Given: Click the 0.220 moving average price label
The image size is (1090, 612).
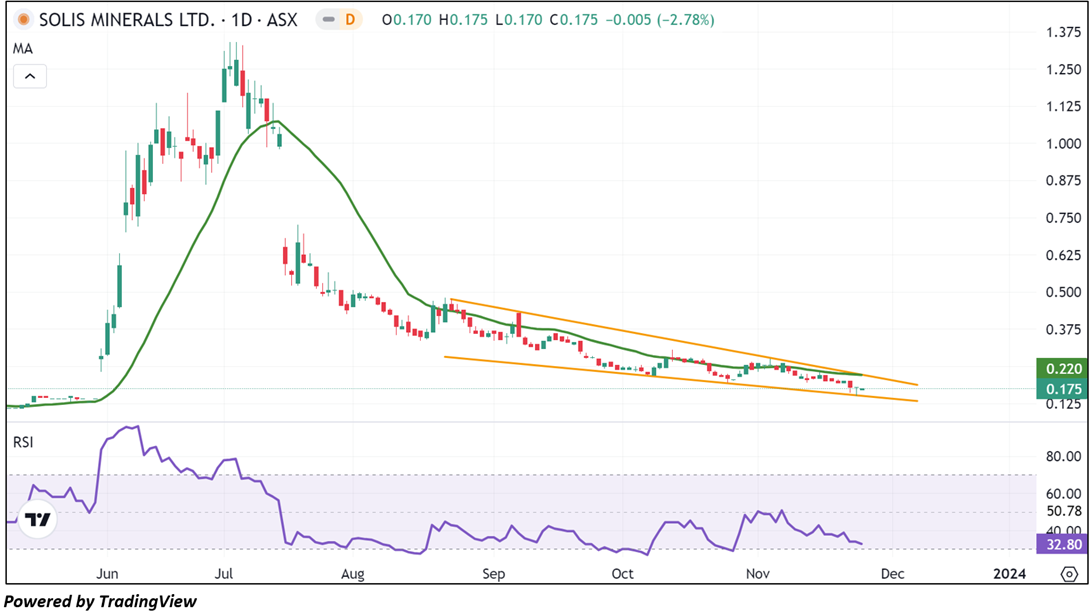Looking at the screenshot, I should coord(1062,369).
